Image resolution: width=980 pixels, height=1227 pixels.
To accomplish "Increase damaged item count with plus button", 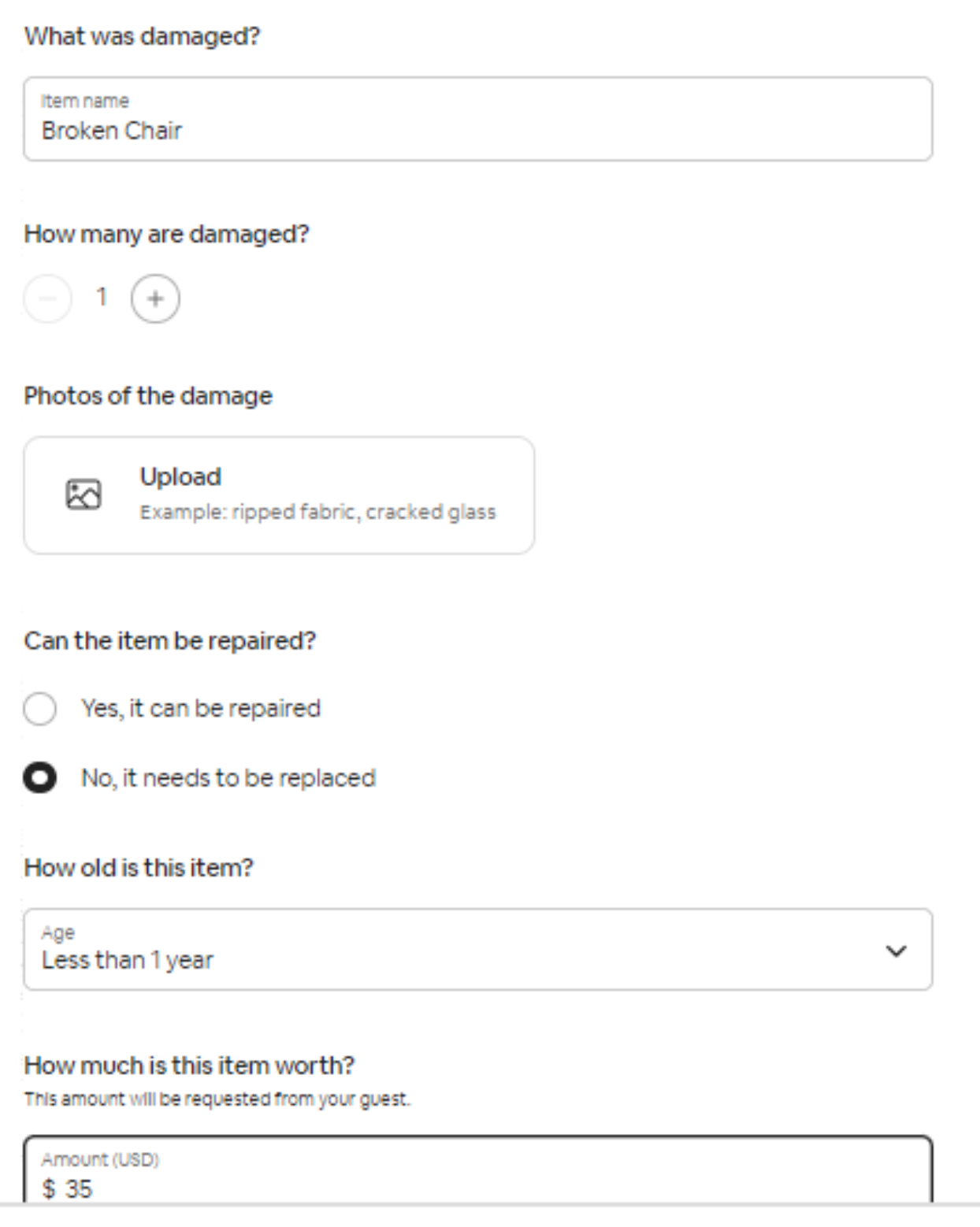I will click(x=155, y=298).
